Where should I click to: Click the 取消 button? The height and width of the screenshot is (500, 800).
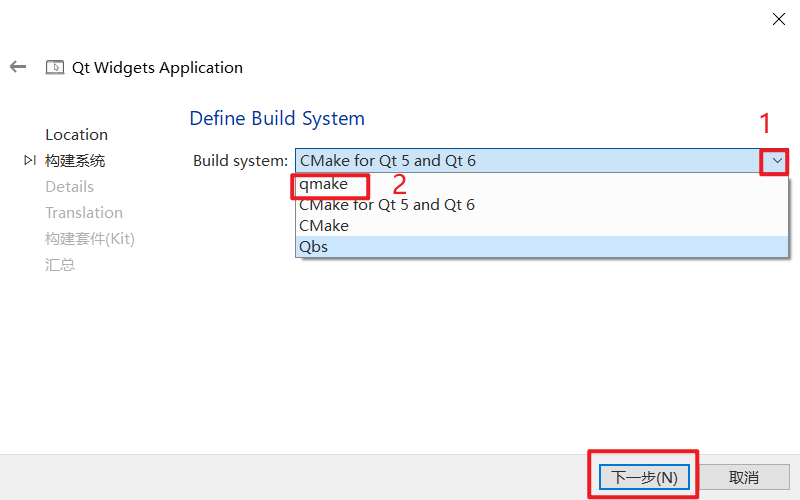point(744,478)
